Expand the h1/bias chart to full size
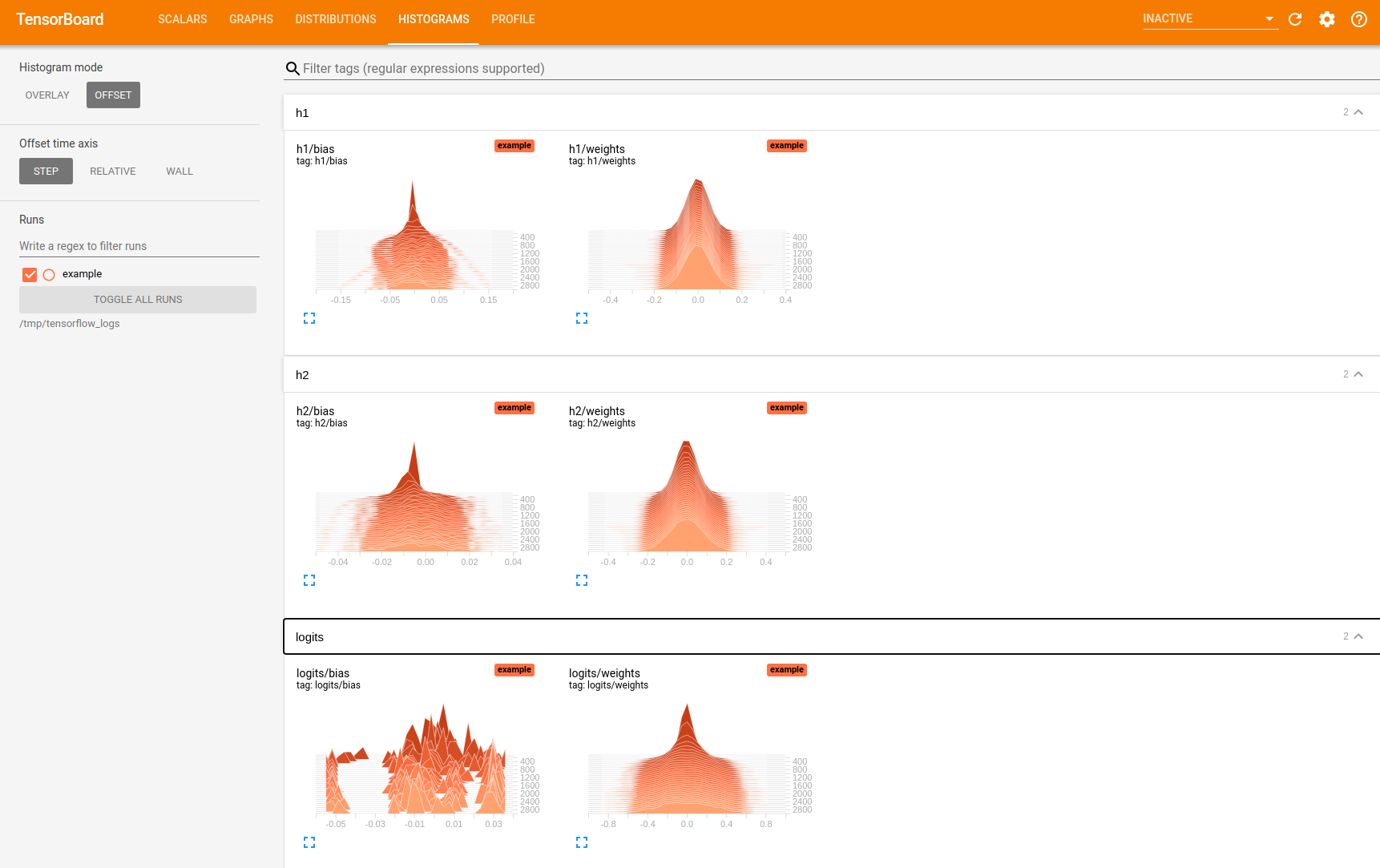 (x=309, y=318)
